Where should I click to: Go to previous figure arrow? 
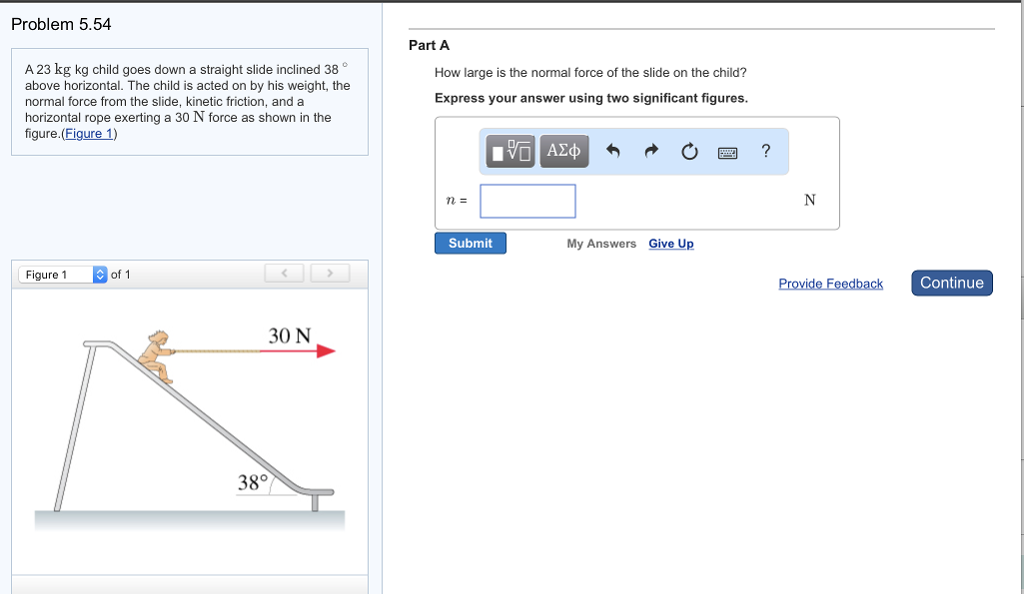[285, 273]
